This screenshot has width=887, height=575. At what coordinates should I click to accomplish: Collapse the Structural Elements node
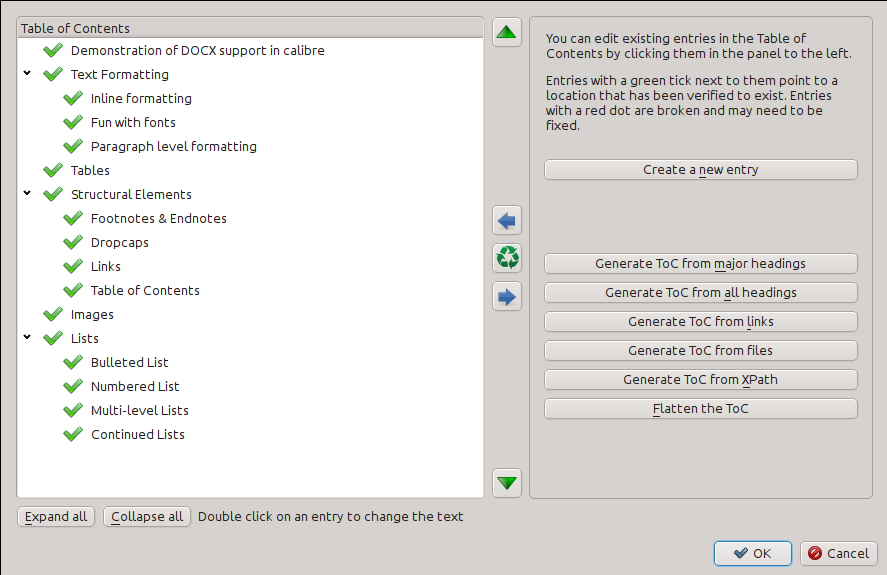coord(27,194)
